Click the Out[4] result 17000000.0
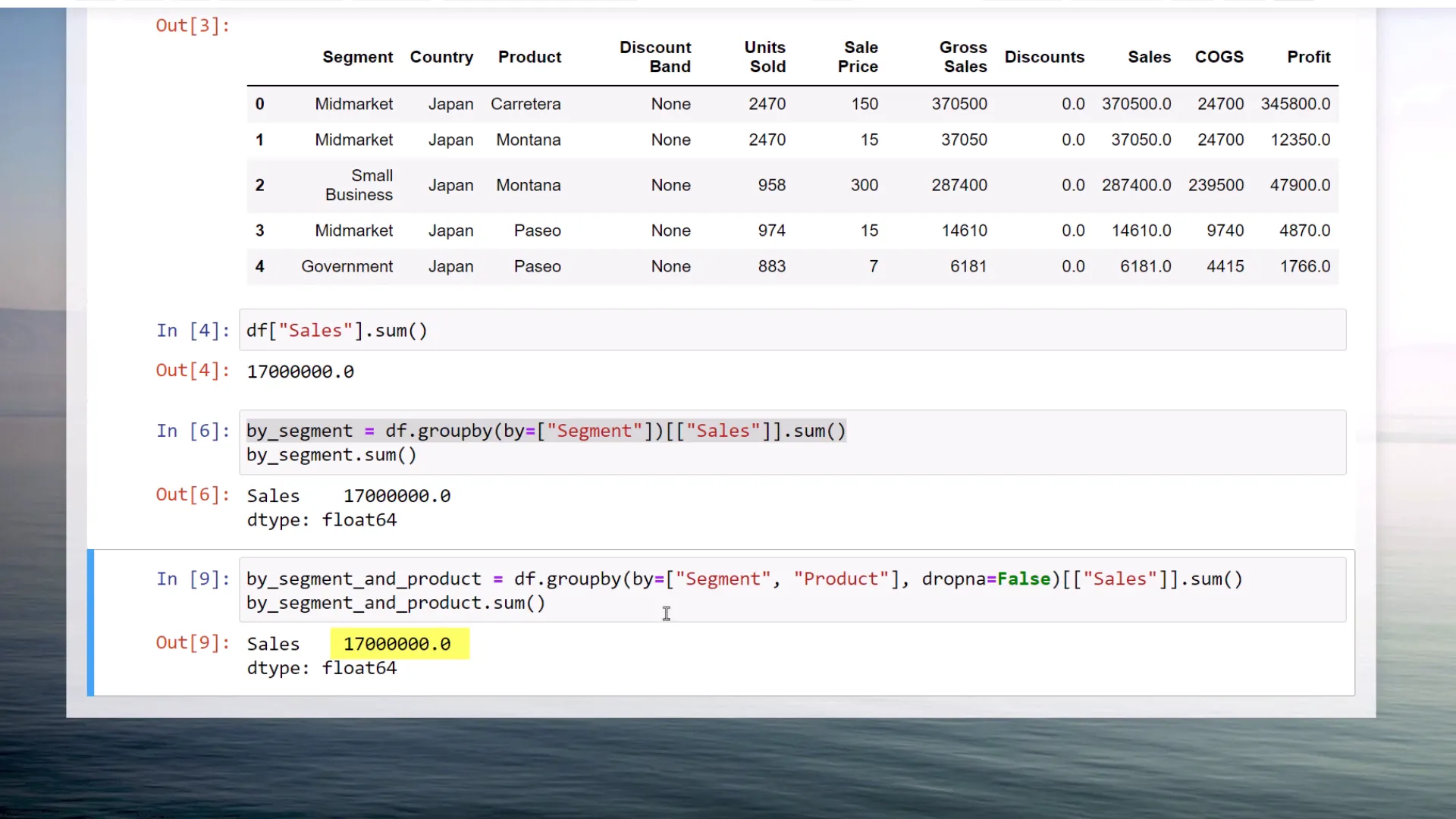 coord(300,371)
